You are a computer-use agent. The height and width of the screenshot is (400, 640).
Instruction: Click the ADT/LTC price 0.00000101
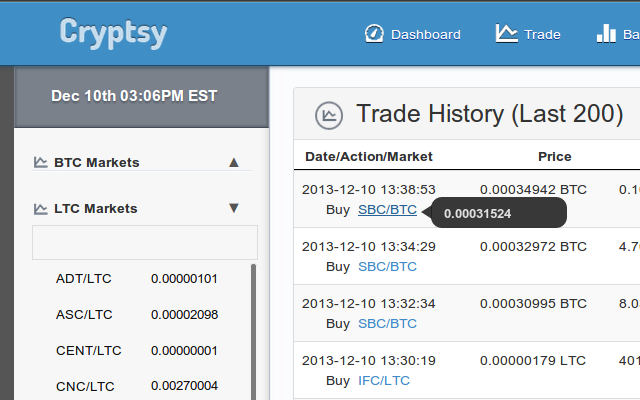pyautogui.click(x=184, y=279)
